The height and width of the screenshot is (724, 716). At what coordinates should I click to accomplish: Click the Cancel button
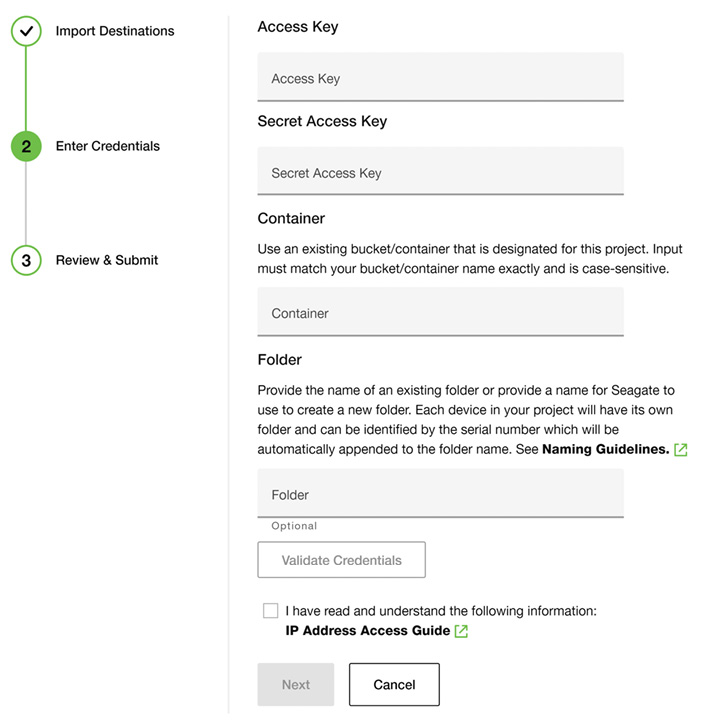tap(394, 685)
